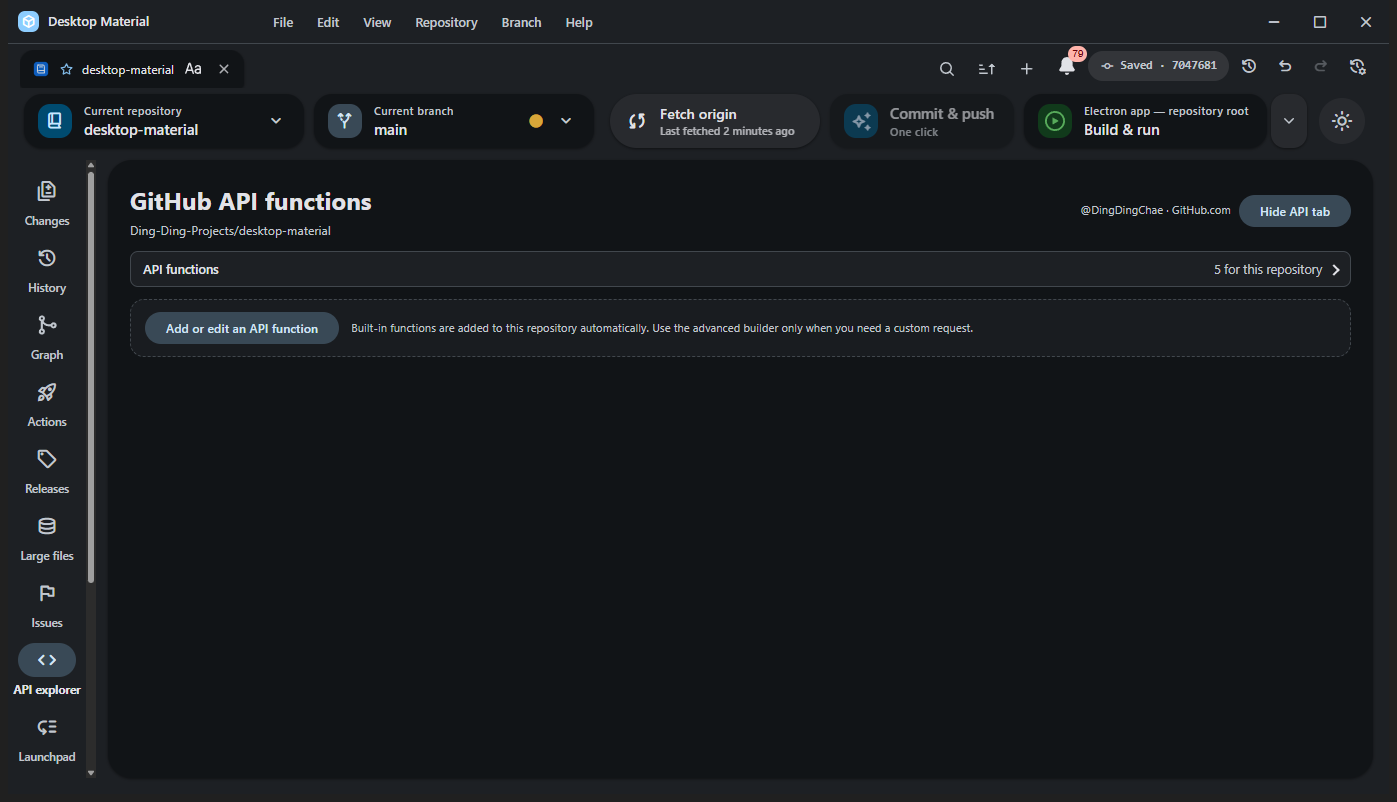Open the Issues flag panel
Viewport: 1397px width, 802px height.
(47, 605)
